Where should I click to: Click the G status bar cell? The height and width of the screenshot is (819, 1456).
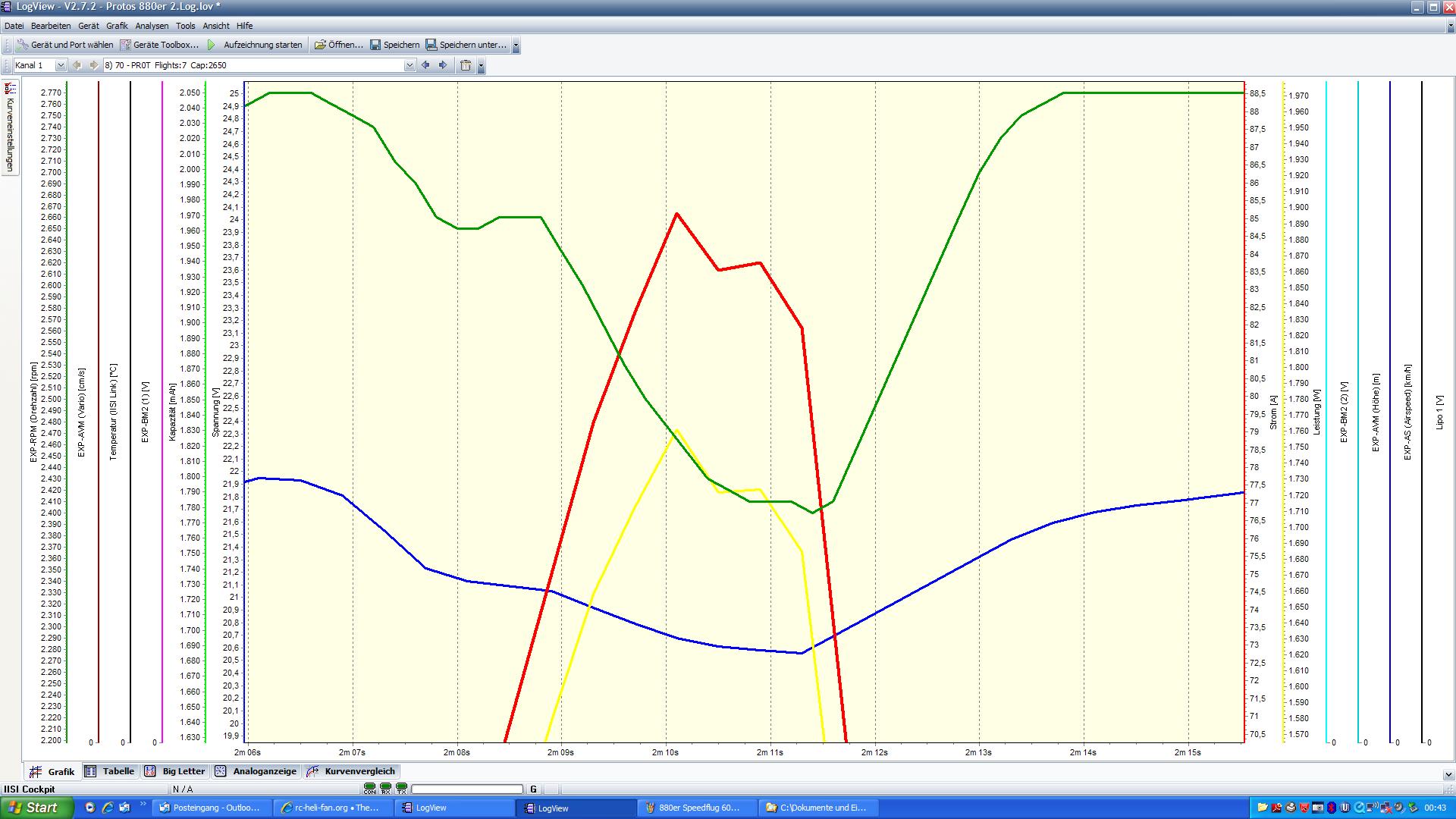[x=533, y=789]
